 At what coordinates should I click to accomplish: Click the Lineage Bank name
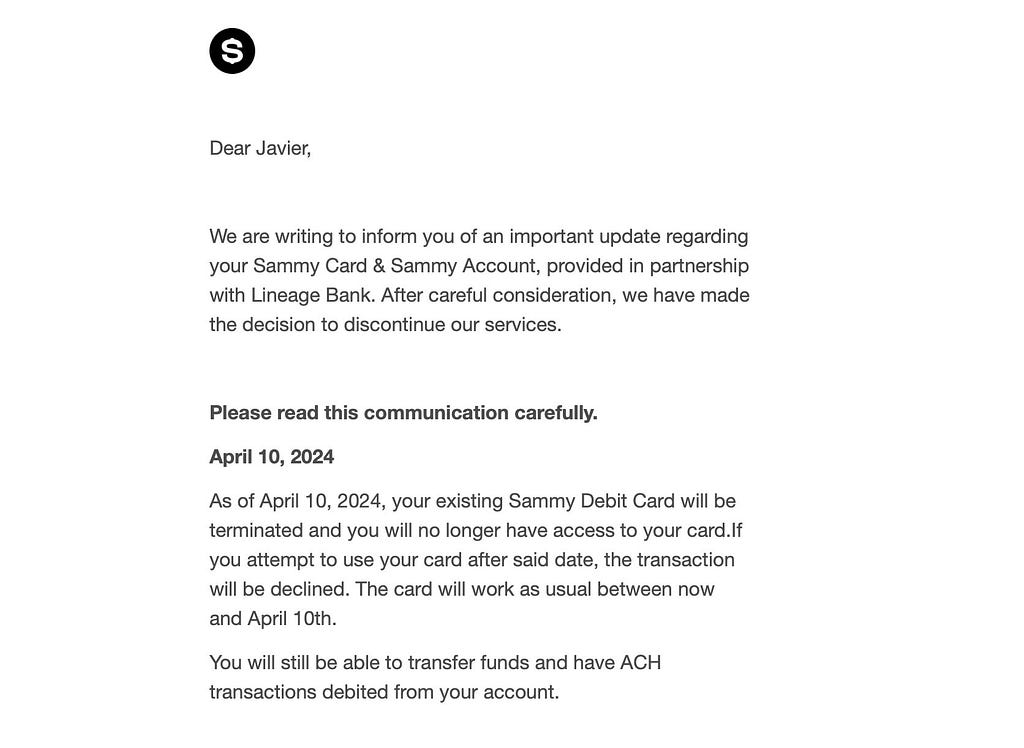tap(313, 295)
